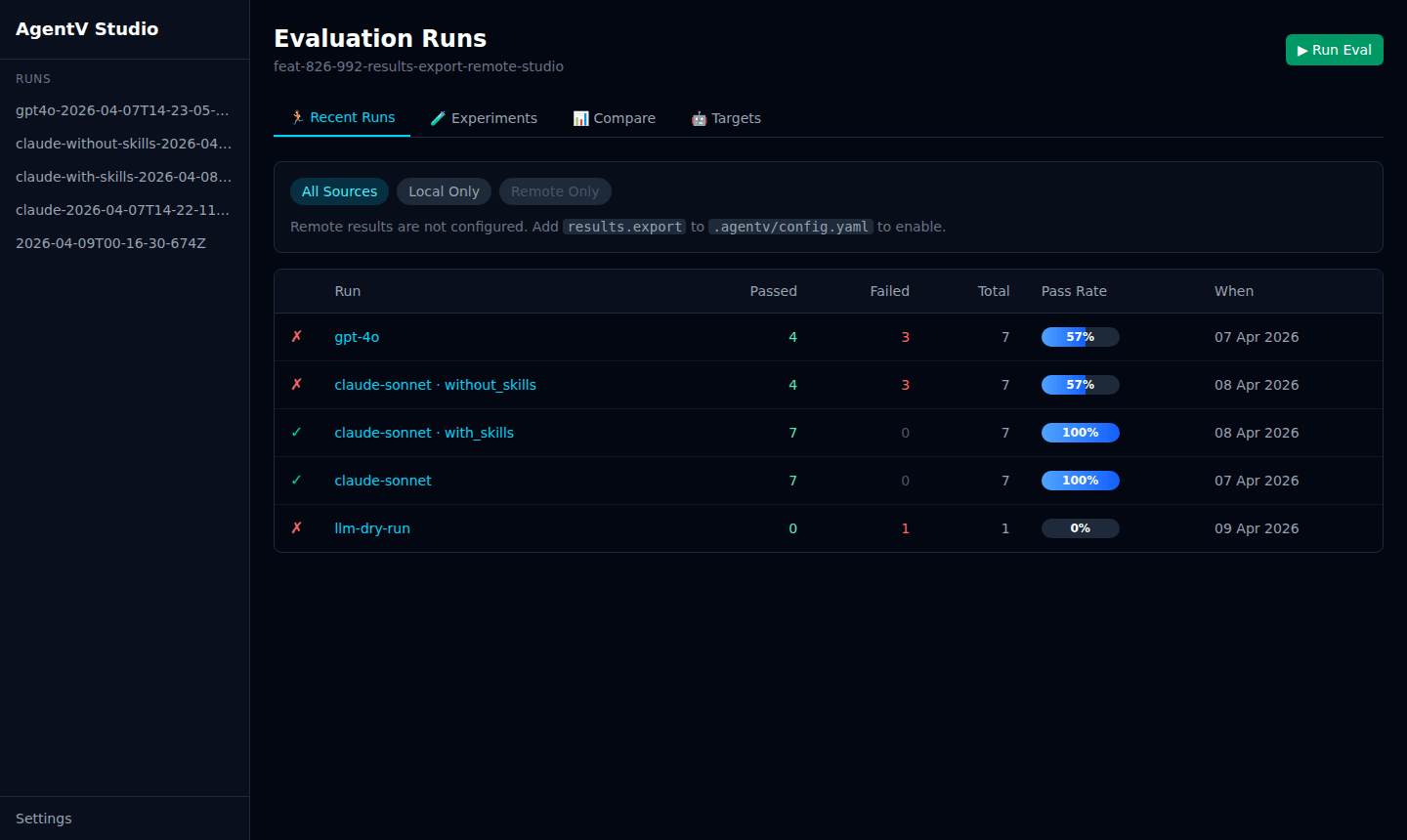
Task: Click the failed X icon for claude-sonnet without_skills
Action: [x=297, y=385]
